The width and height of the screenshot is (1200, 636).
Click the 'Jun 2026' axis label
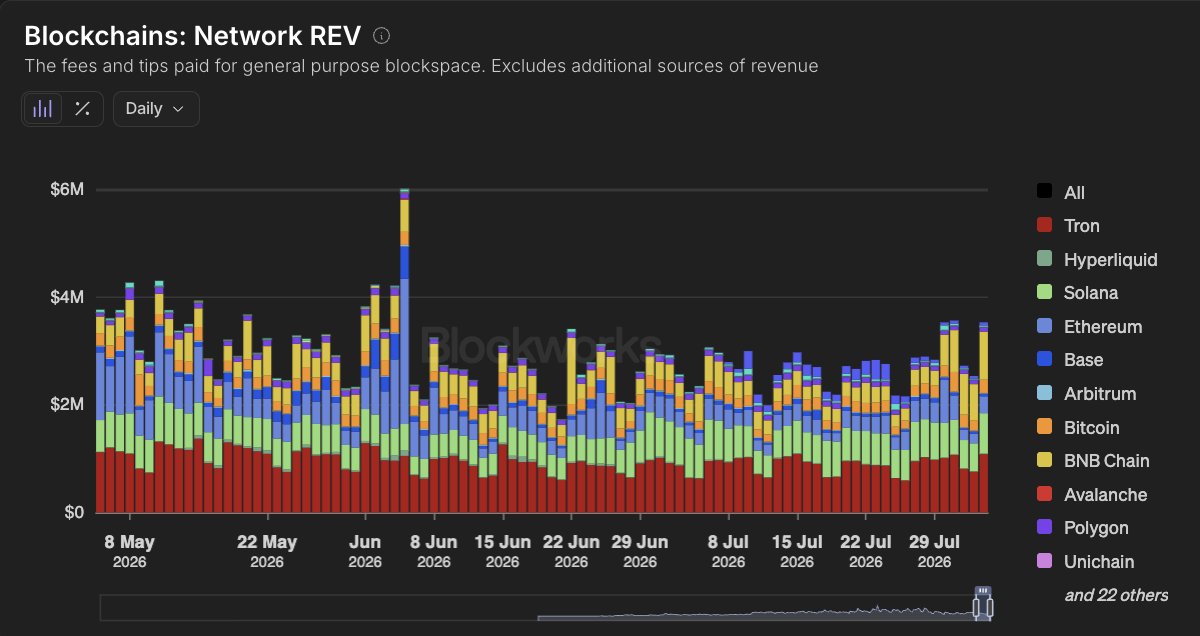coord(365,551)
